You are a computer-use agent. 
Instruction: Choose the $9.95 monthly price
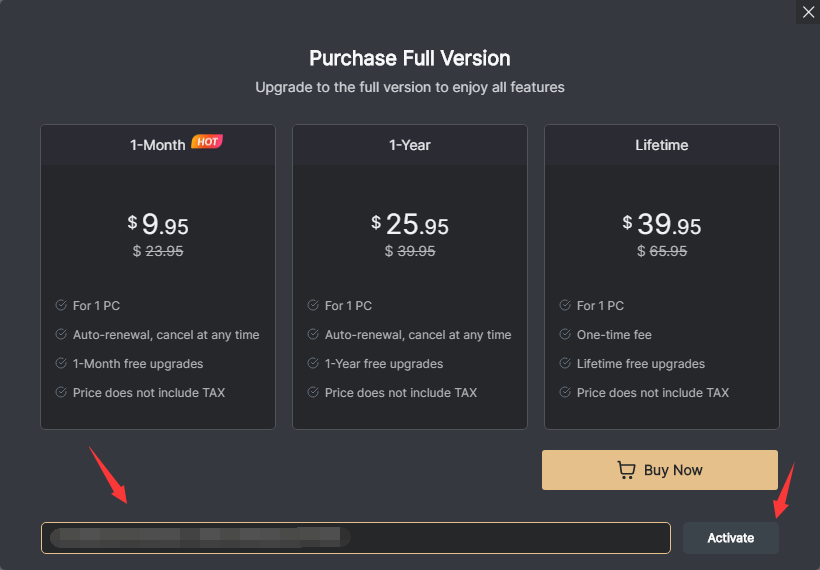[158, 224]
